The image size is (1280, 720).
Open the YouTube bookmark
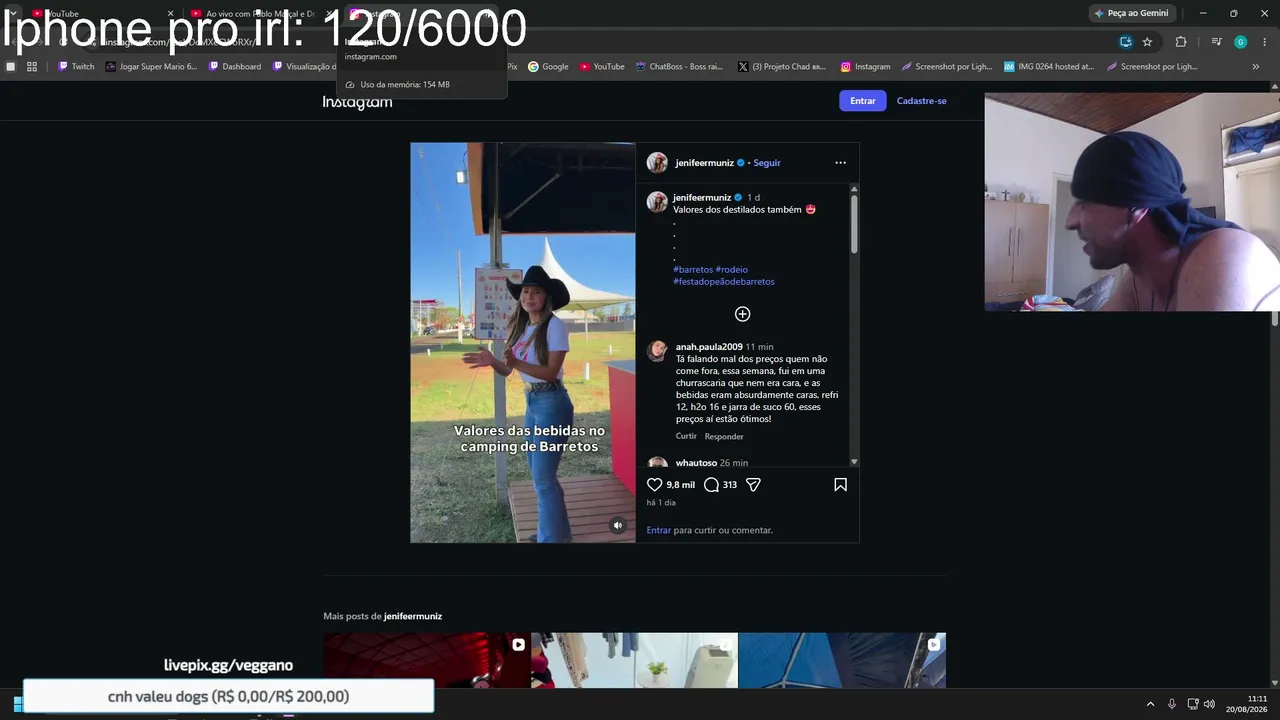click(x=602, y=67)
